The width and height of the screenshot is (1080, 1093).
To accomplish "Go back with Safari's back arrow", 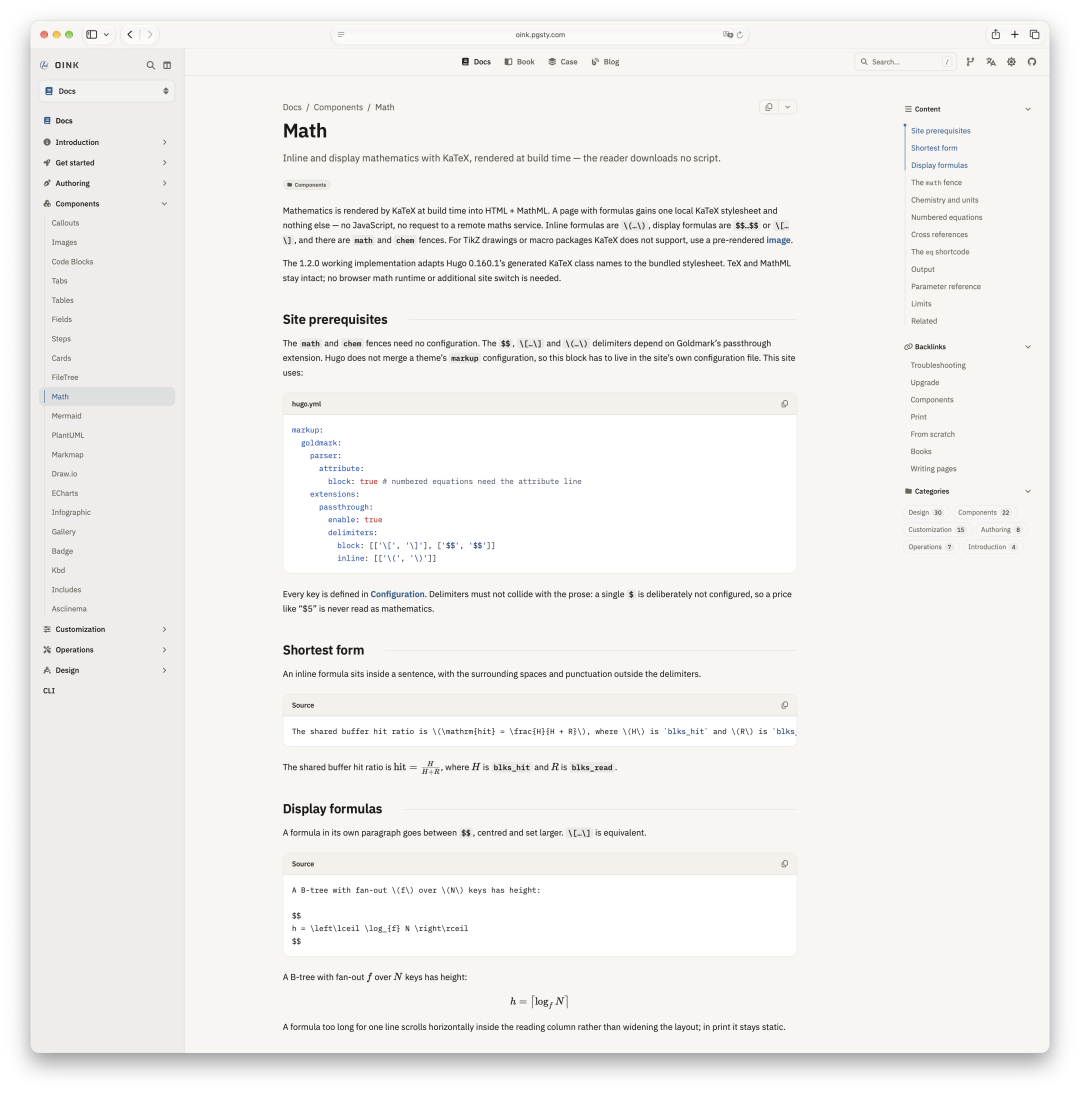I will pos(130,34).
